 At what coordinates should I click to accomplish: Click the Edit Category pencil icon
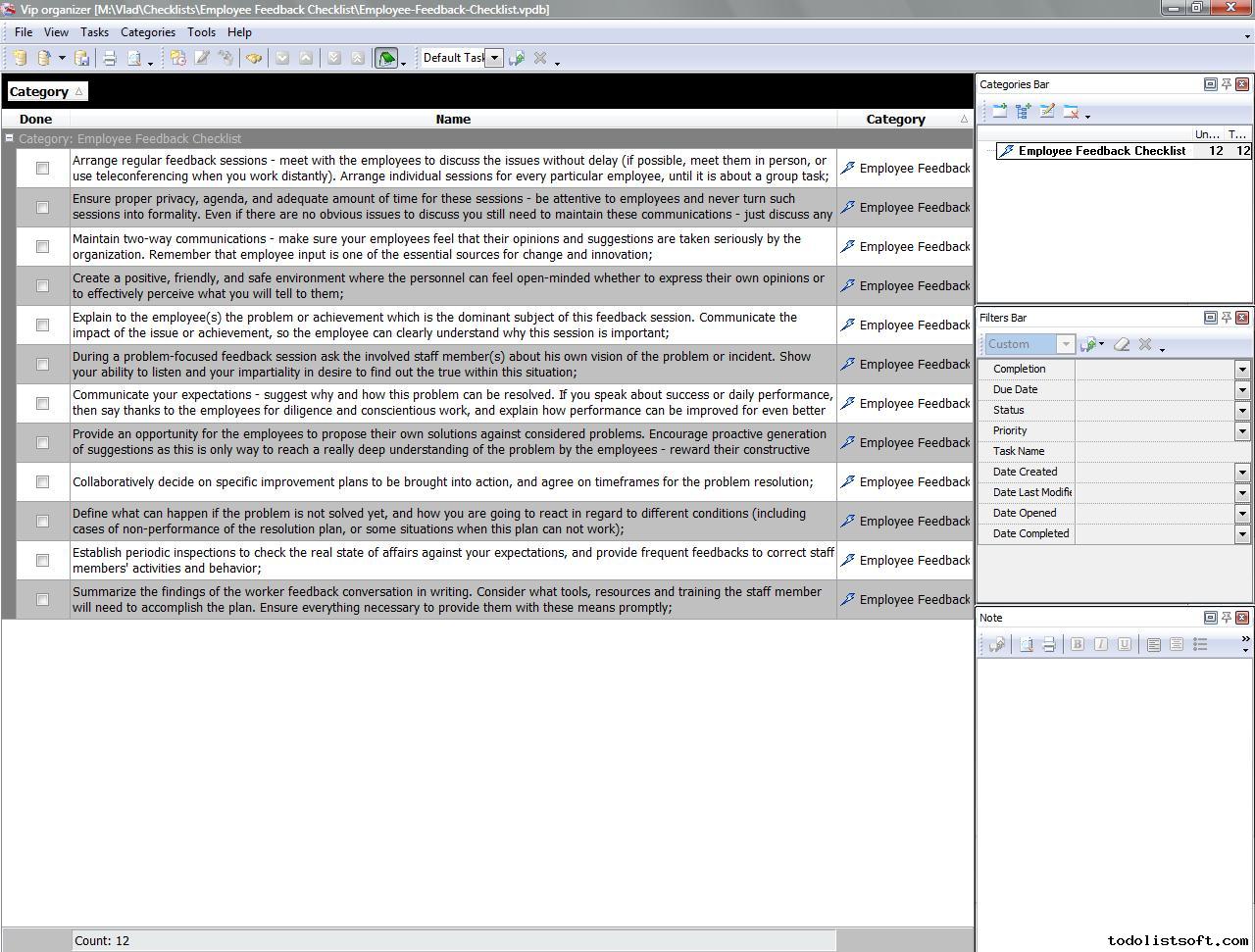(x=1046, y=112)
